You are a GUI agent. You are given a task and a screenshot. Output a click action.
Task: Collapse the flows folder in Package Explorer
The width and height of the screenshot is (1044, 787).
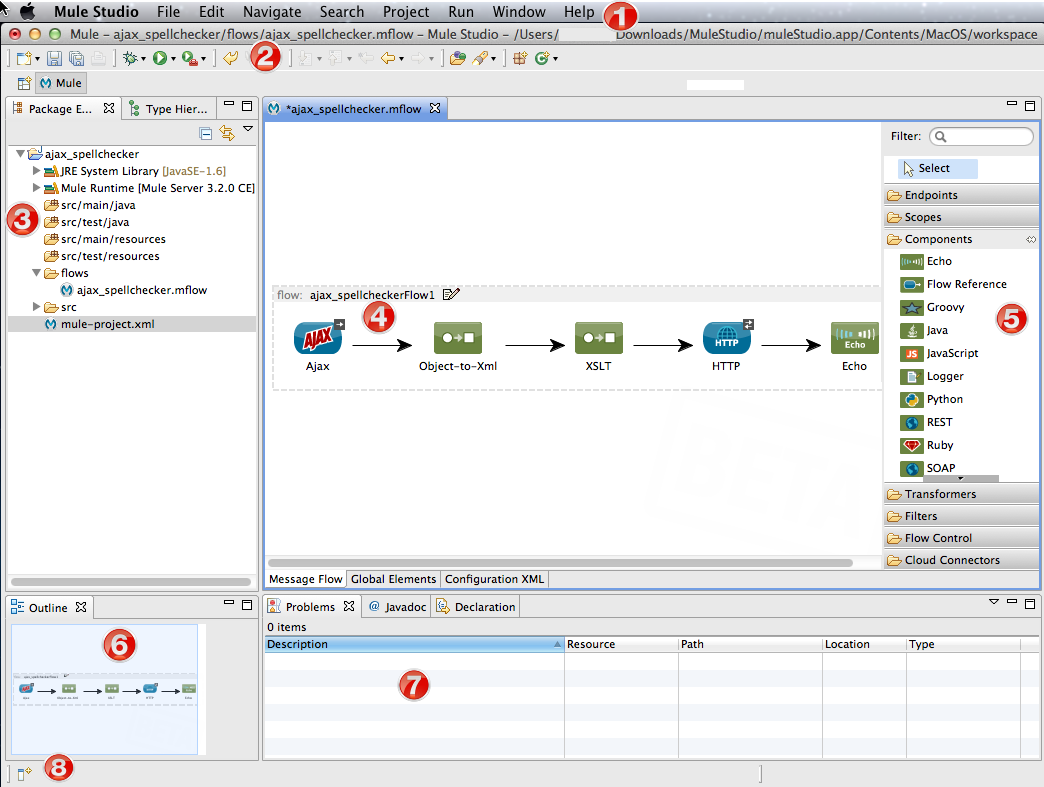37,273
